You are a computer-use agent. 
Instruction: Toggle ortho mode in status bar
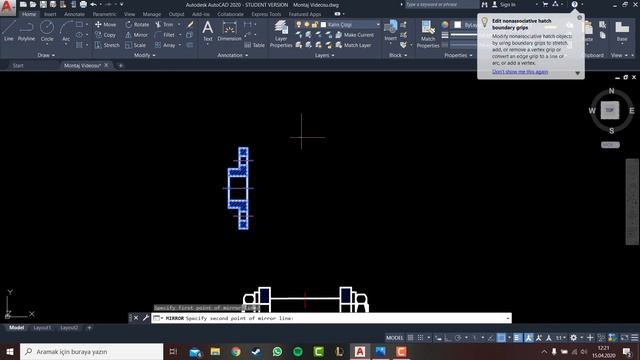coord(448,338)
